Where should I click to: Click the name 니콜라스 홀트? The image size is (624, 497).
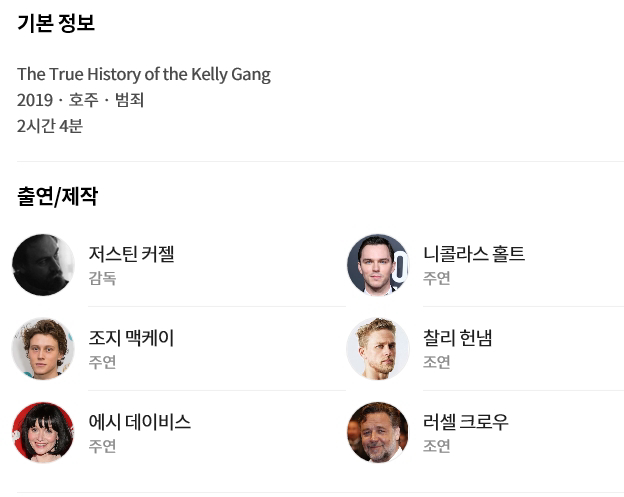coord(473,254)
